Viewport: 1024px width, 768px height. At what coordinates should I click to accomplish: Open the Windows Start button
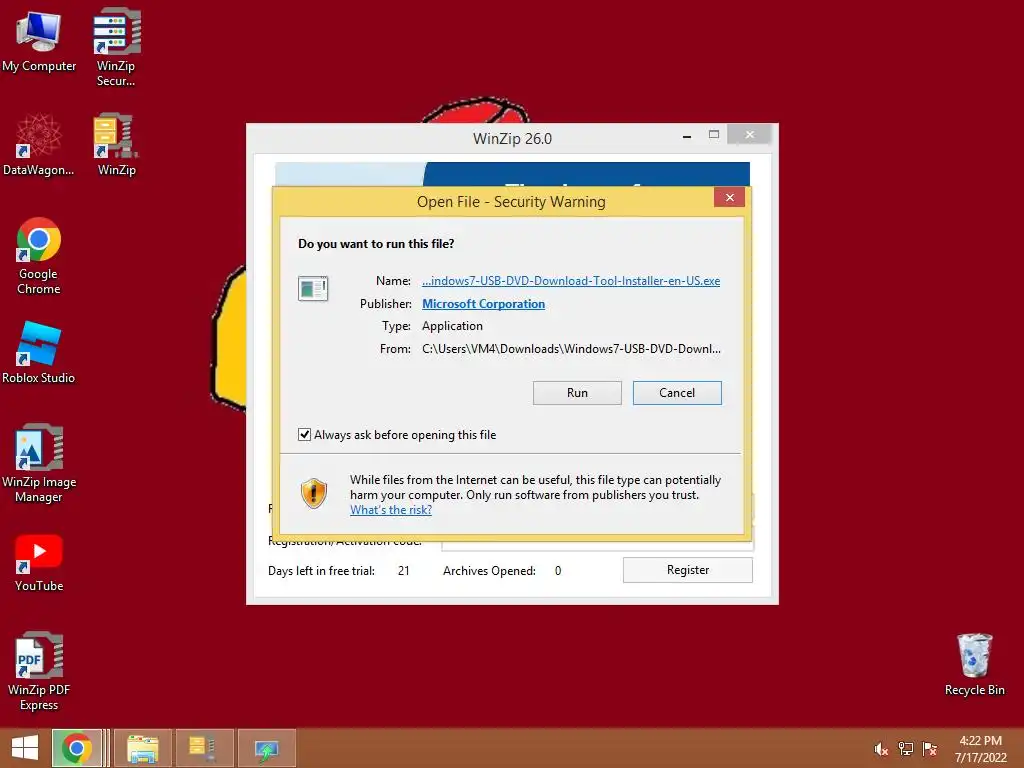pos(25,748)
